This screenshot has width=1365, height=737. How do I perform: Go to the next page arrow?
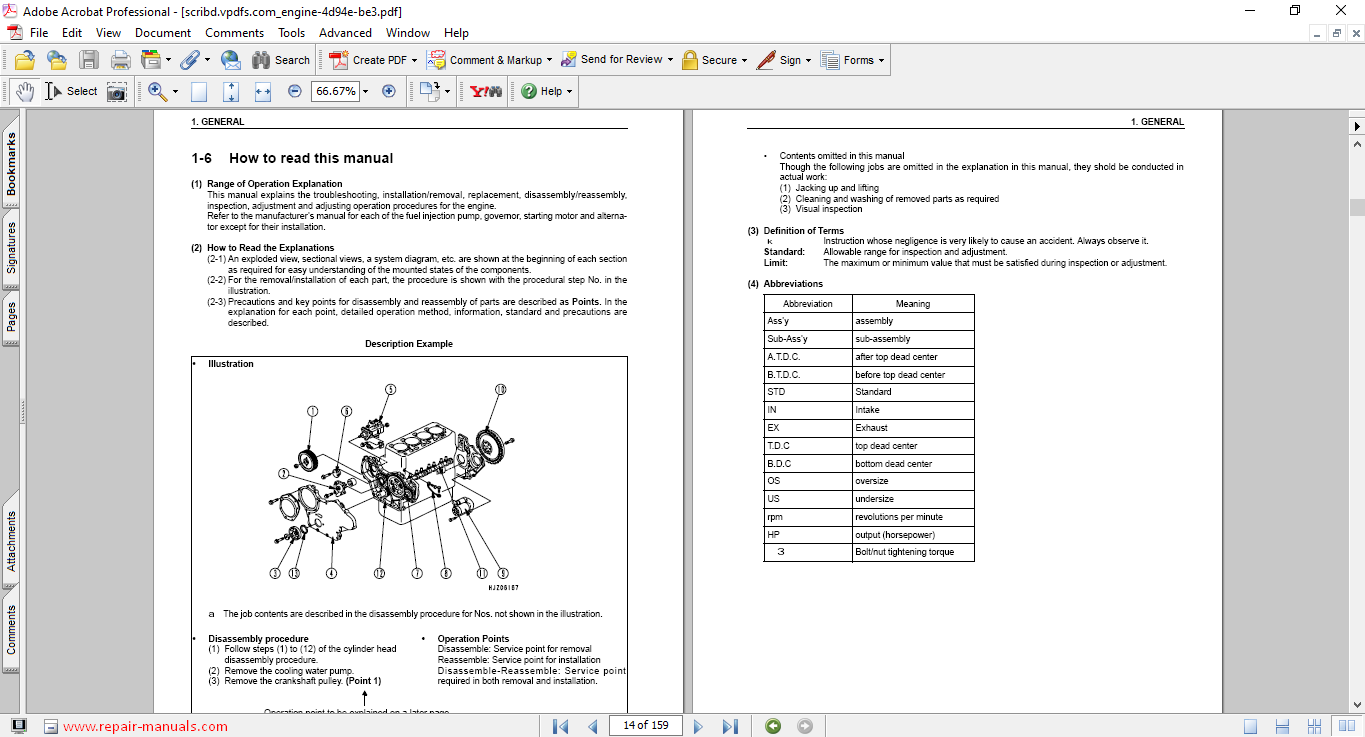pyautogui.click(x=698, y=726)
